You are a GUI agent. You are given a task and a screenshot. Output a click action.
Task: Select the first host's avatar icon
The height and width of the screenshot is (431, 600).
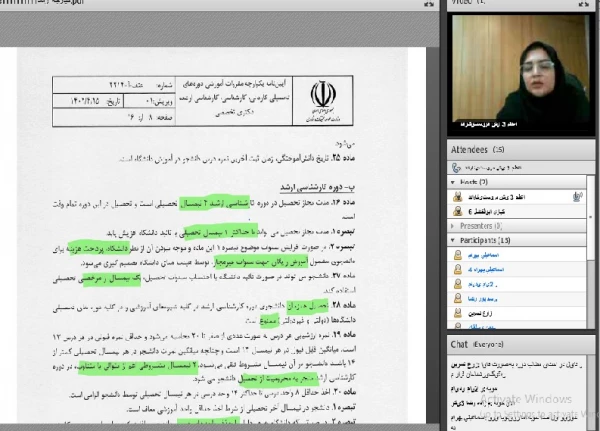point(458,197)
